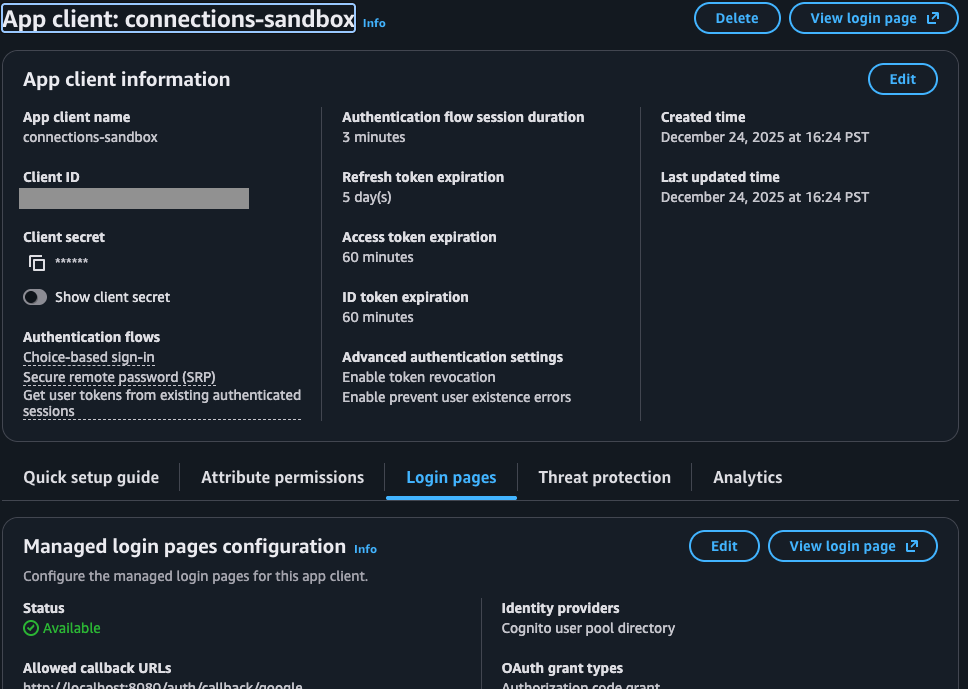
Task: Go to the Threat protection tab
Action: point(604,477)
